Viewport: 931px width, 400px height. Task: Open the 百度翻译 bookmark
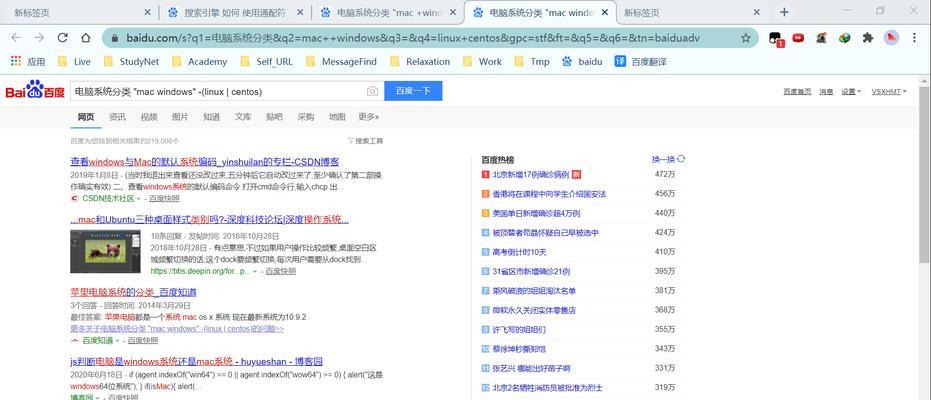[641, 61]
